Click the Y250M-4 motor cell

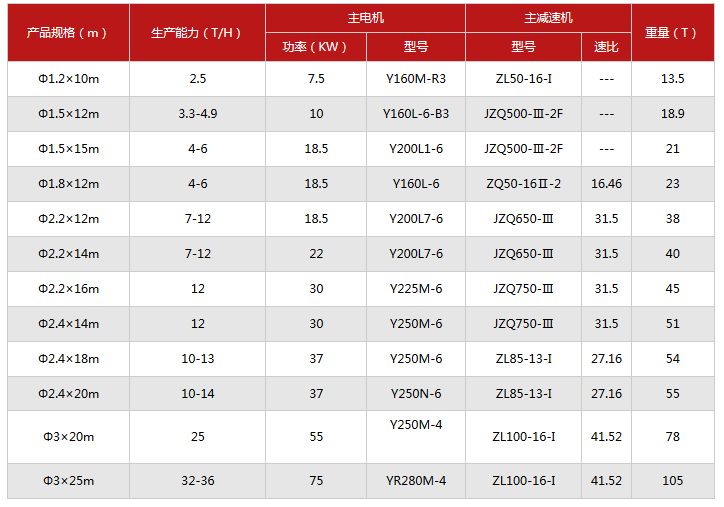tap(415, 424)
